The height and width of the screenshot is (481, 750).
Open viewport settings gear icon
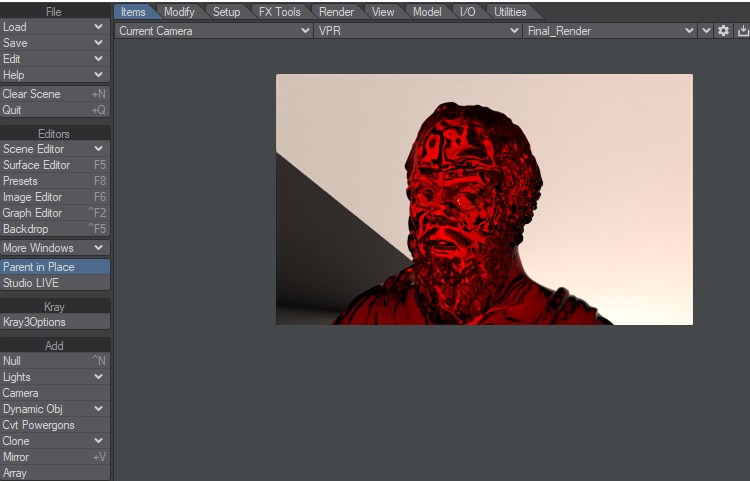(724, 31)
